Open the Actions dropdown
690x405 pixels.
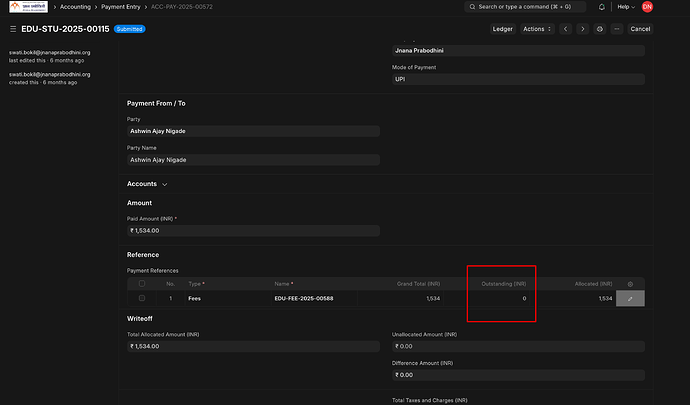click(537, 29)
